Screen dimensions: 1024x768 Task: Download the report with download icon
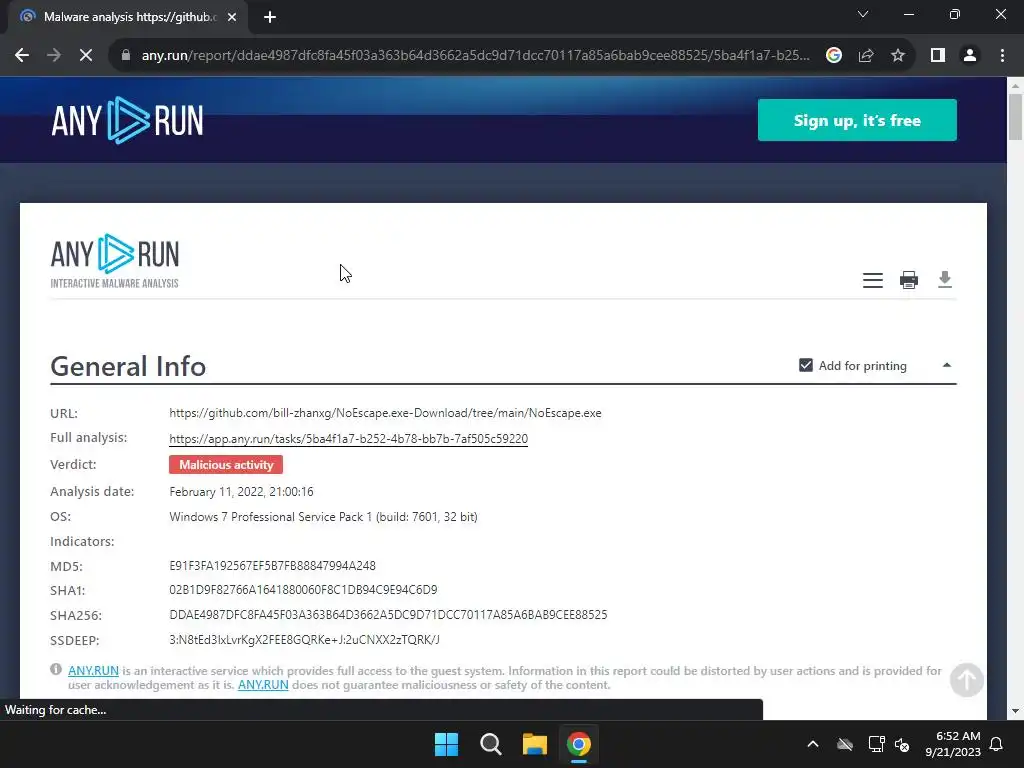[944, 280]
